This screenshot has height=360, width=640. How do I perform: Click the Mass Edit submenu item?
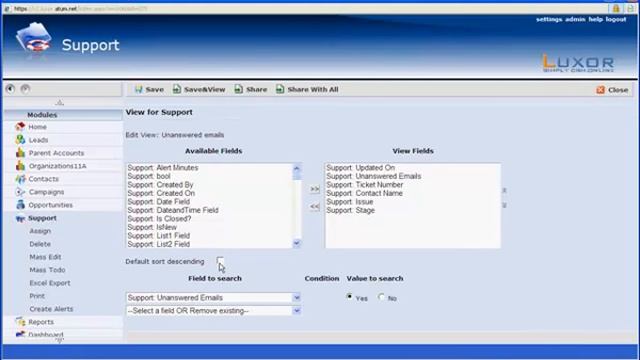coord(45,257)
